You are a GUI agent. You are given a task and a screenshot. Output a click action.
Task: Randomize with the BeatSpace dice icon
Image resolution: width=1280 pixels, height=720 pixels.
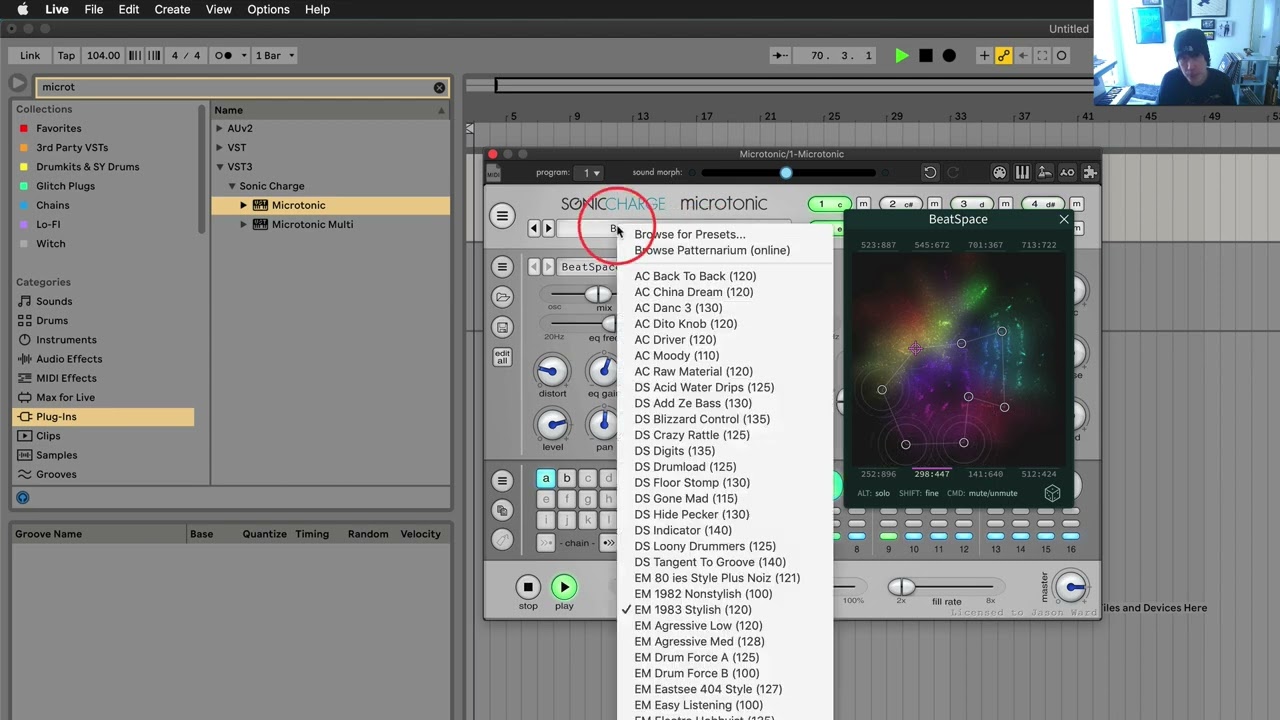point(1052,494)
